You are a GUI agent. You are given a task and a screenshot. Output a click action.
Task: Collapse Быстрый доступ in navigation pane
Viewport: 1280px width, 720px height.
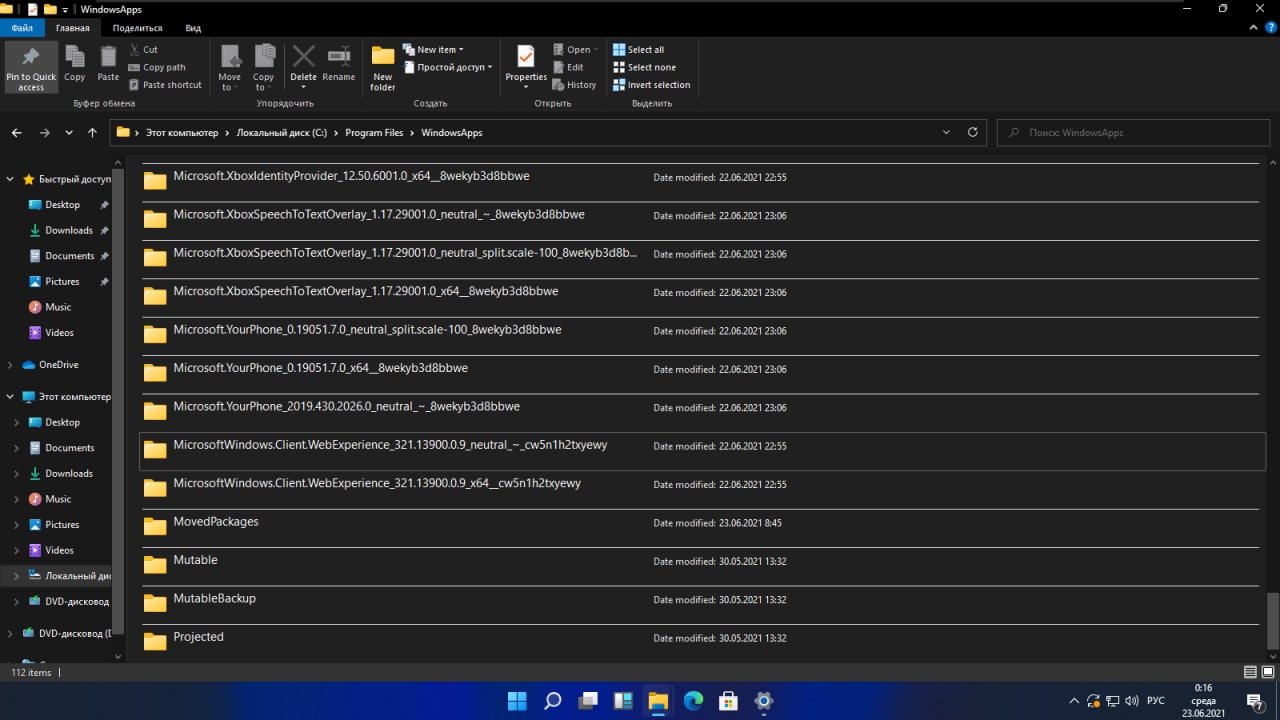(11, 179)
